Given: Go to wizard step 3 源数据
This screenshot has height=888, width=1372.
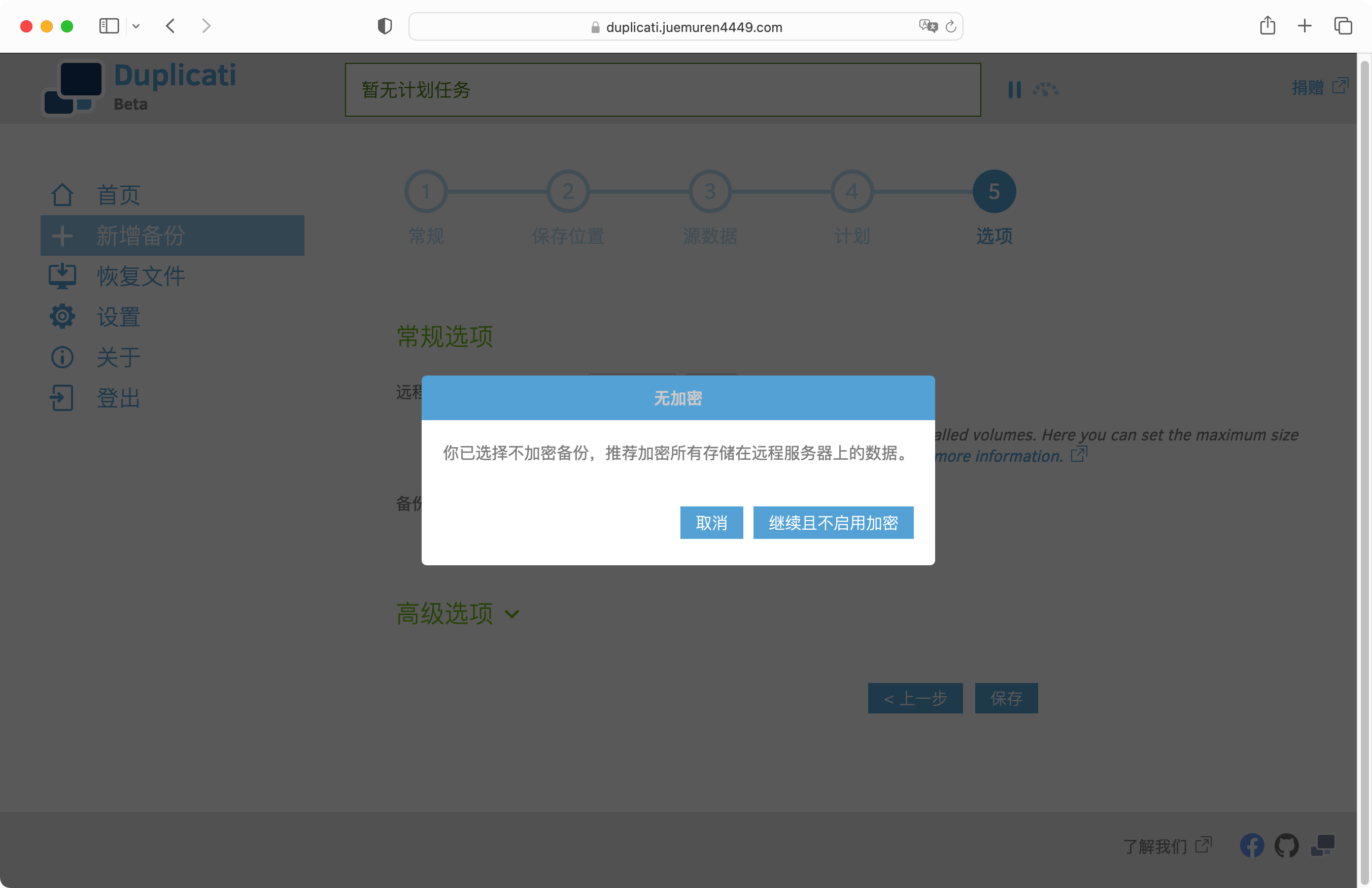Looking at the screenshot, I should point(710,191).
